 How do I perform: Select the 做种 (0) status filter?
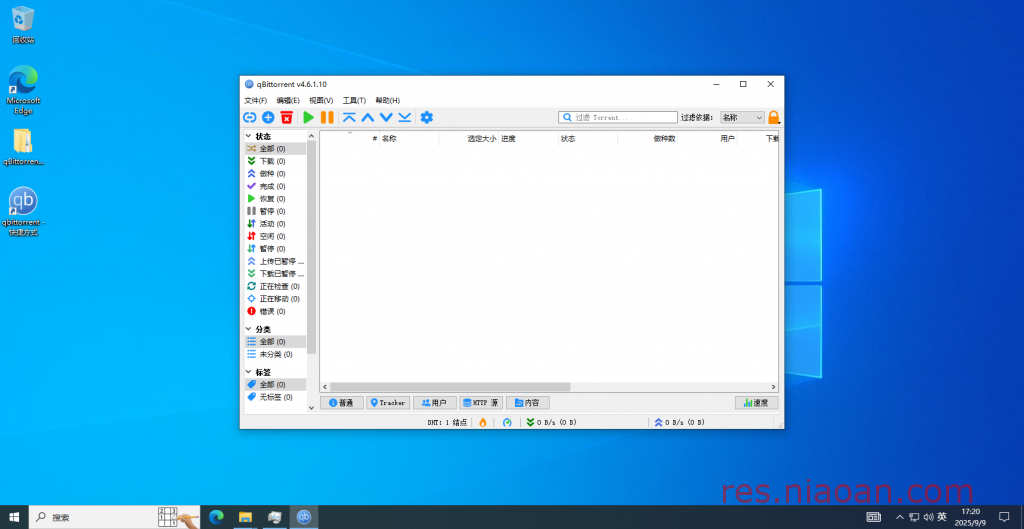275,174
